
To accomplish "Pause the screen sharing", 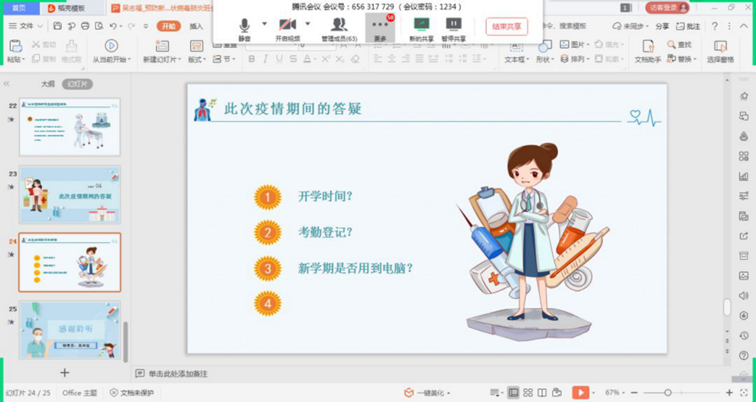I will tap(453, 26).
